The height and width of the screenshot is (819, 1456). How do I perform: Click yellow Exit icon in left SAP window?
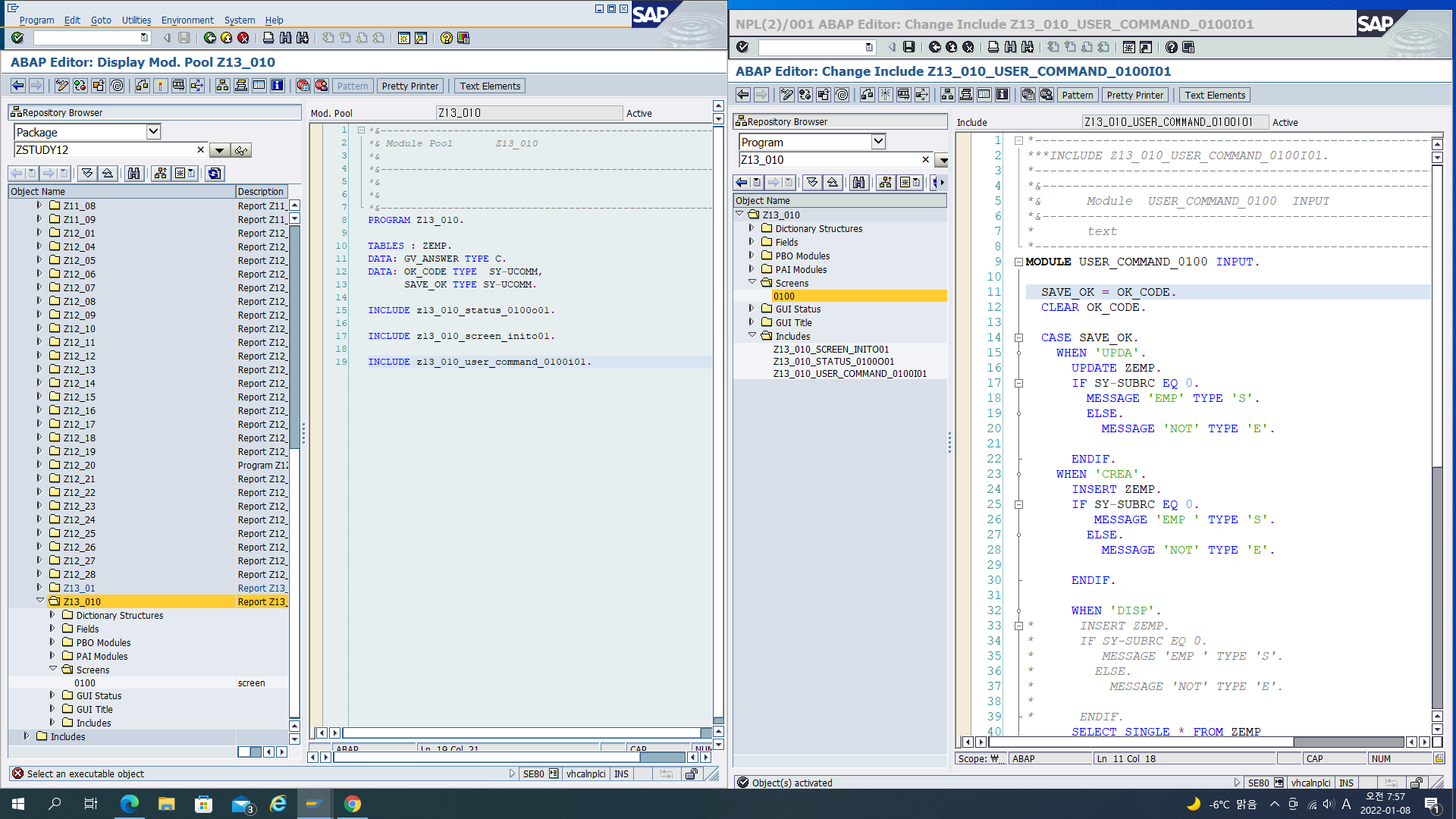[x=227, y=38]
